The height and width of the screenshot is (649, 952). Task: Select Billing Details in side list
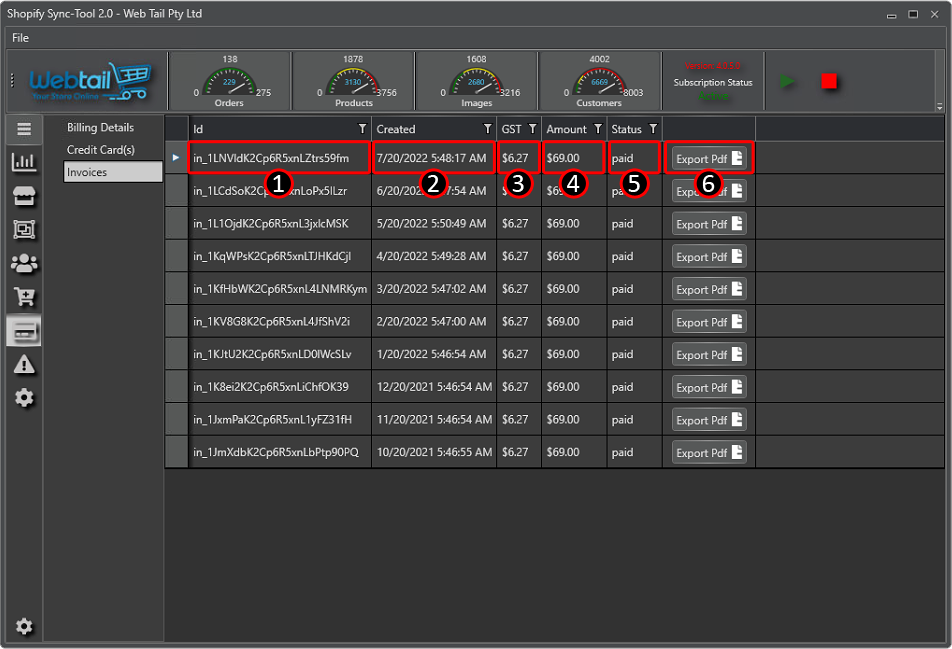coord(100,128)
